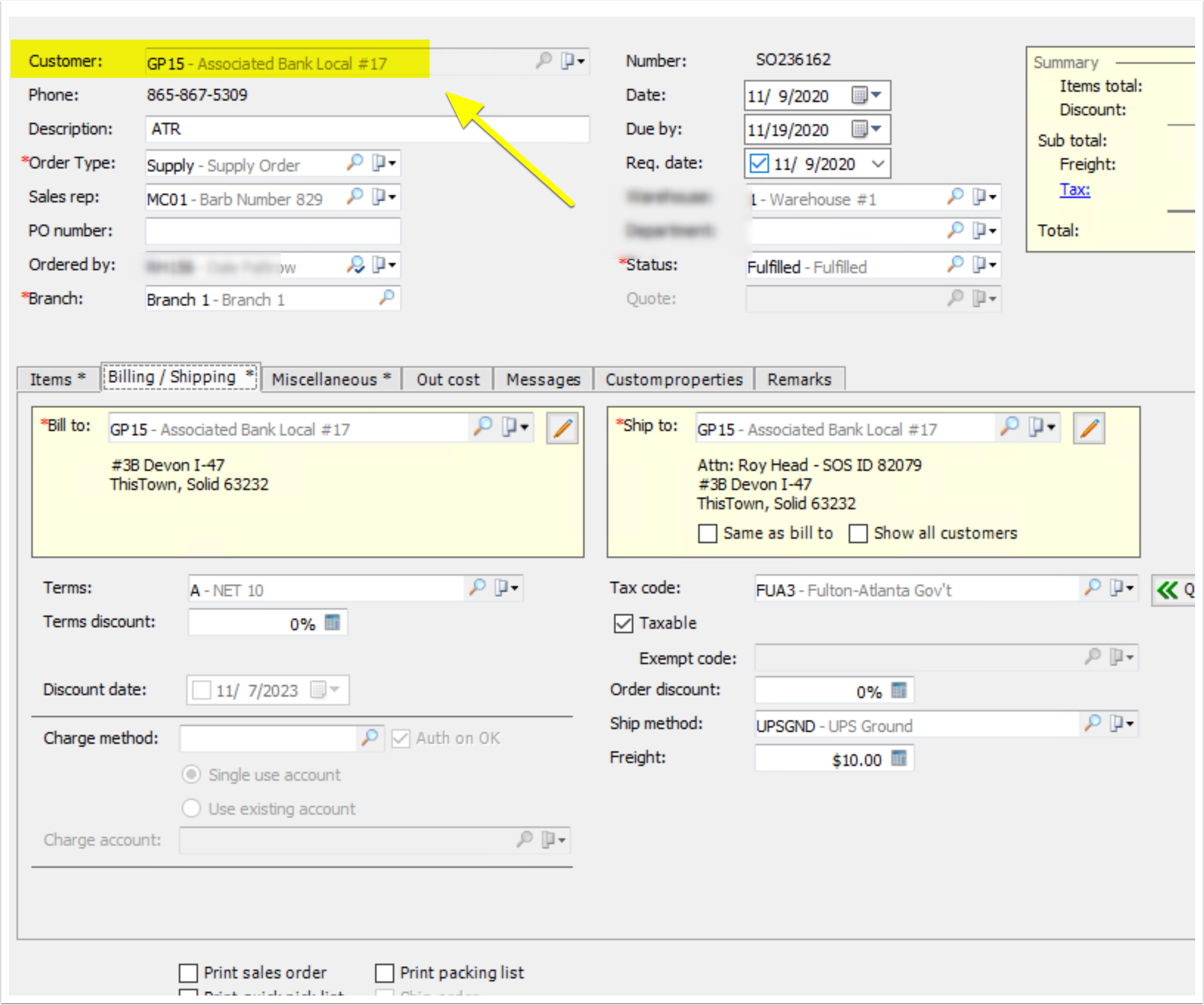
Task: Open Terms discount calculator icon
Action: pyautogui.click(x=332, y=622)
